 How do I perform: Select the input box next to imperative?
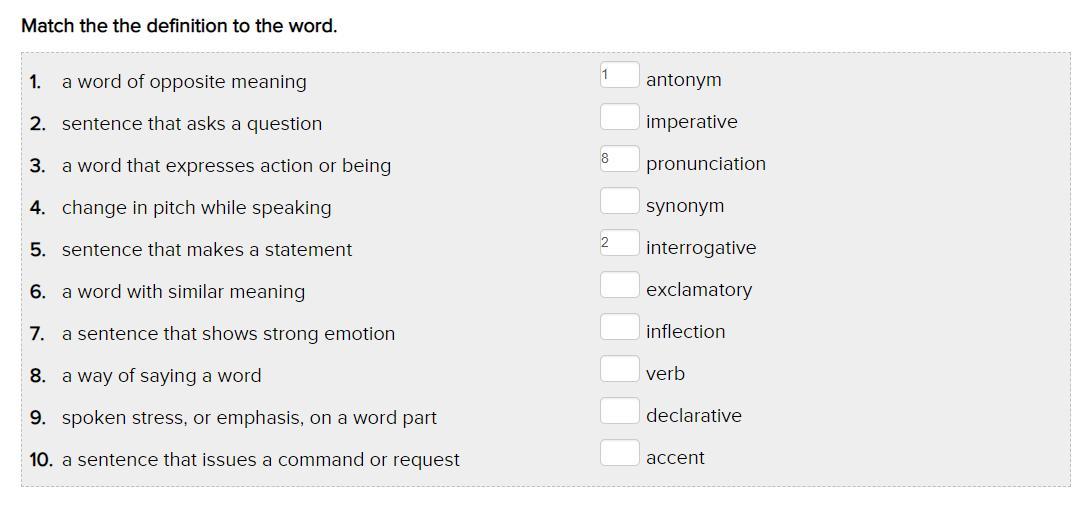[619, 118]
